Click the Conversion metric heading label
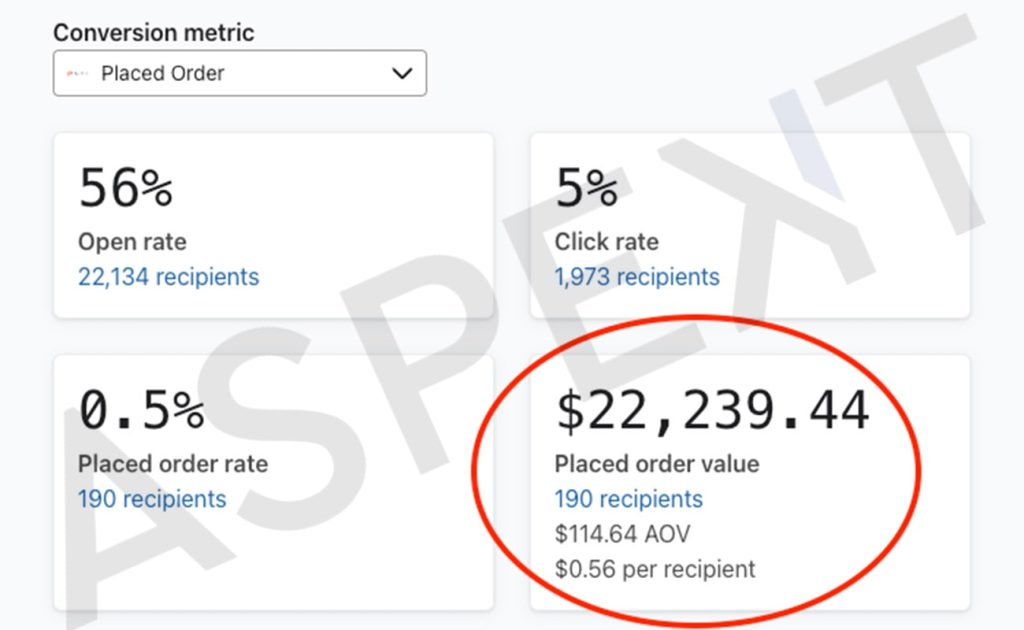 [154, 33]
